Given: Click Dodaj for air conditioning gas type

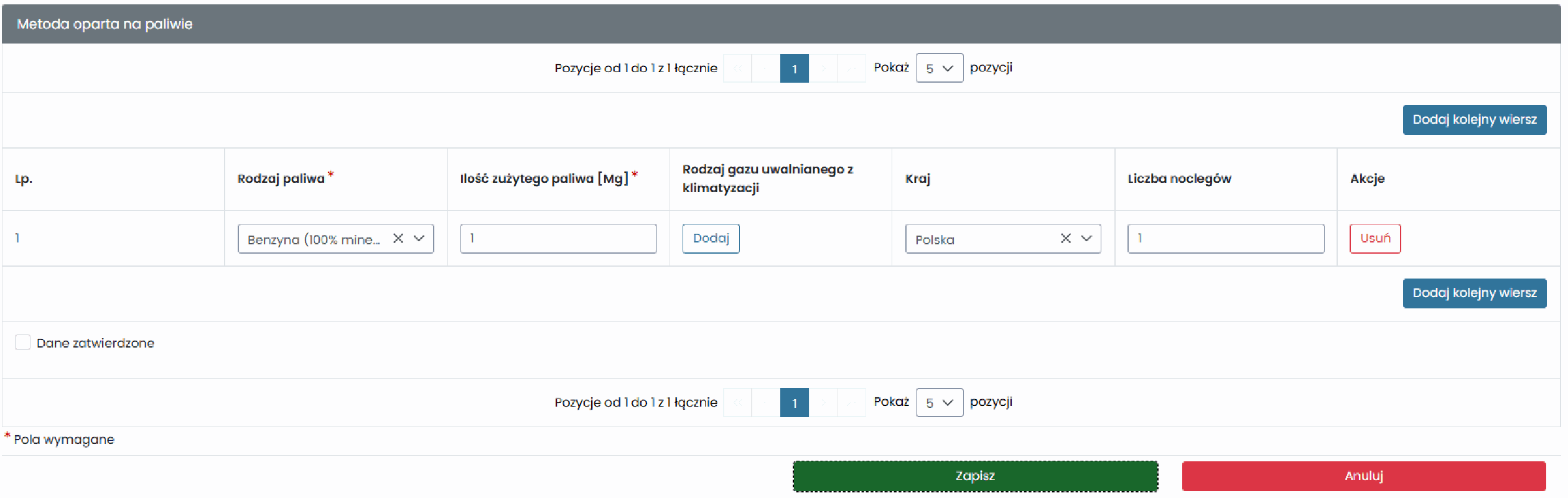Looking at the screenshot, I should pyautogui.click(x=711, y=239).
